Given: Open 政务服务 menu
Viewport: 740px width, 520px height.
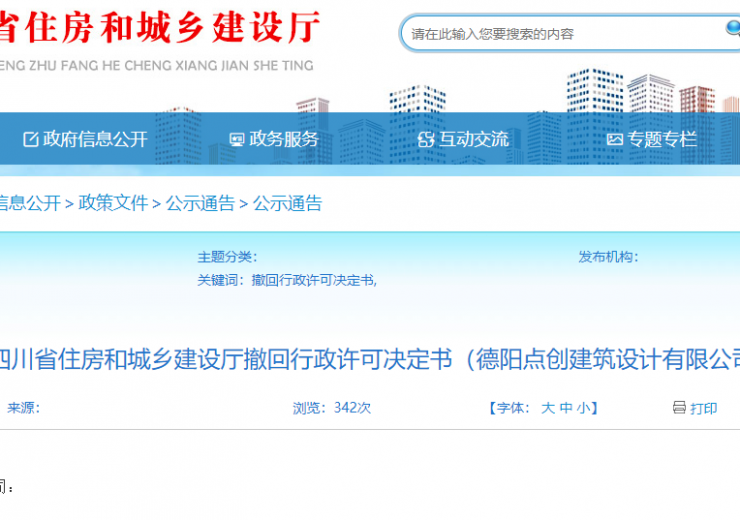Looking at the screenshot, I should 274,139.
